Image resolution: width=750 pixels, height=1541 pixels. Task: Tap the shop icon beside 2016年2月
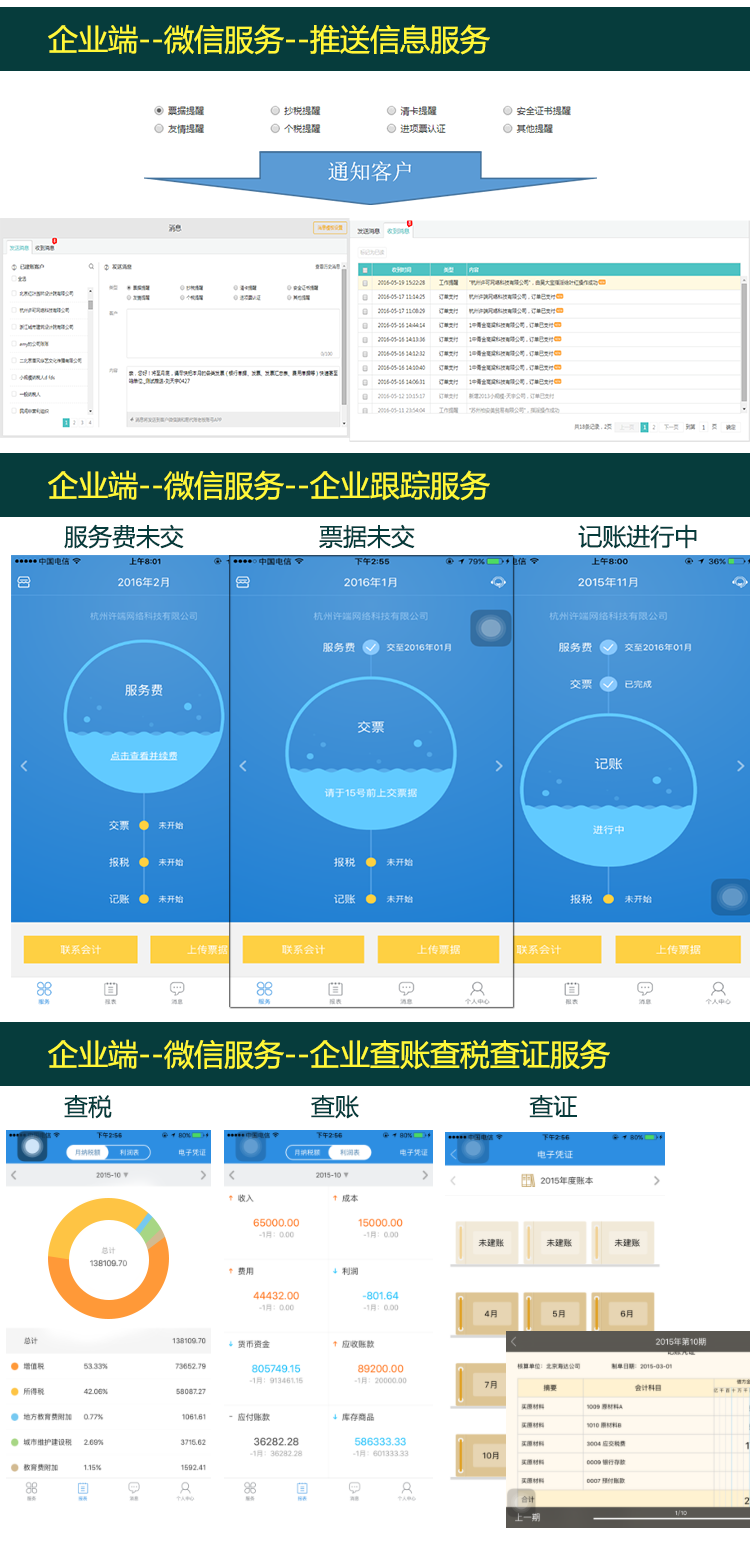pos(24,582)
